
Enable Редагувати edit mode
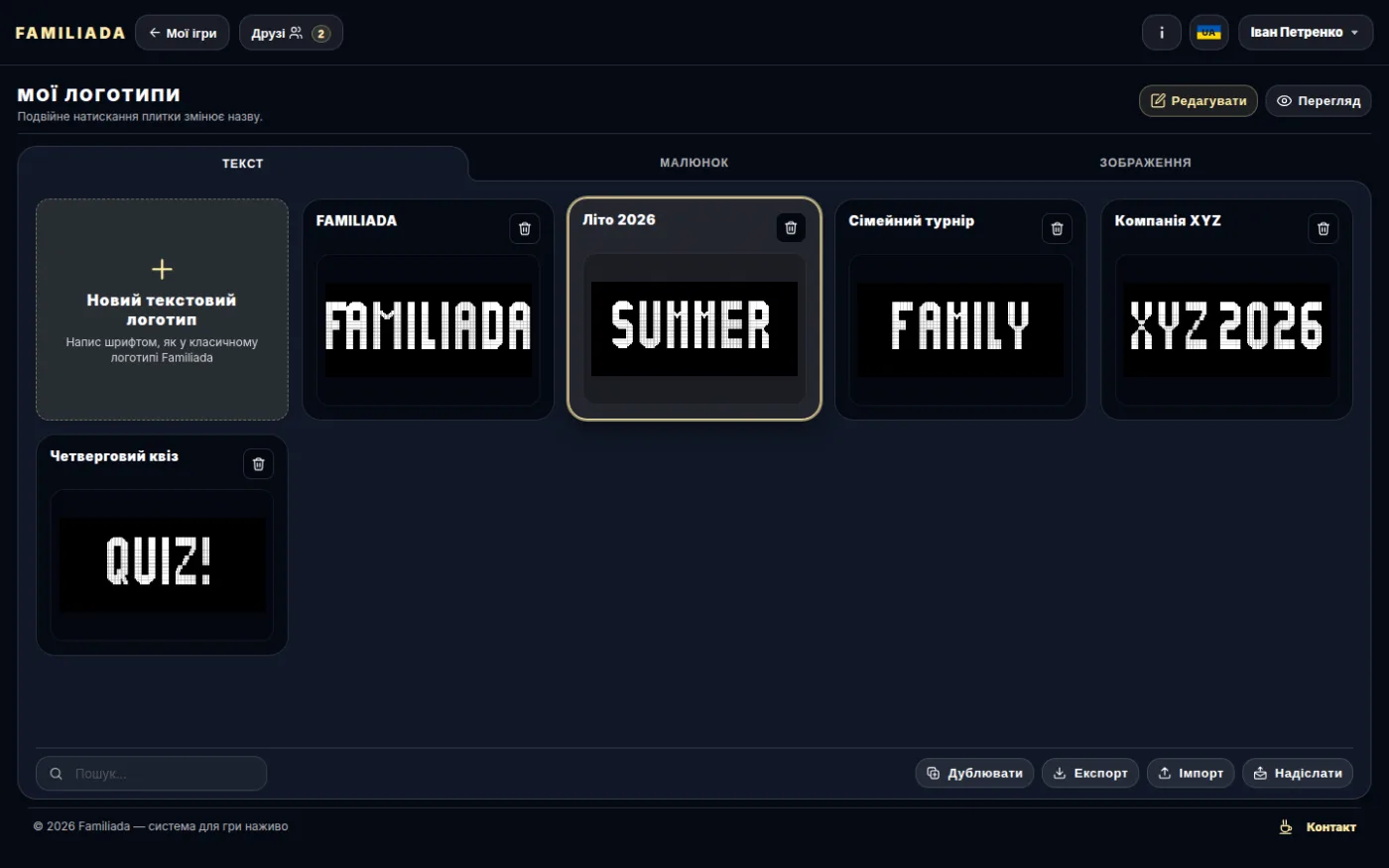pos(1199,101)
